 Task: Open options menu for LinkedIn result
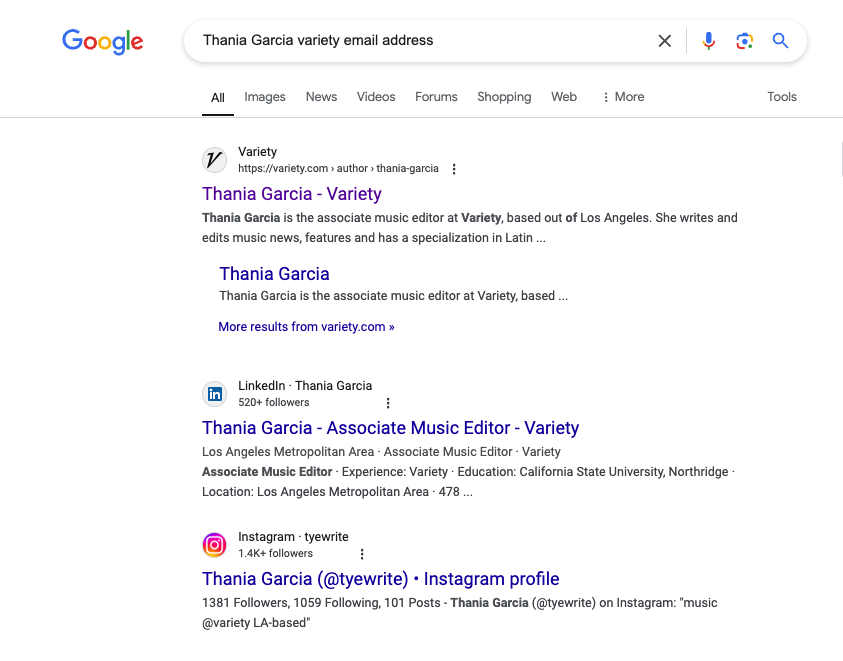(388, 403)
